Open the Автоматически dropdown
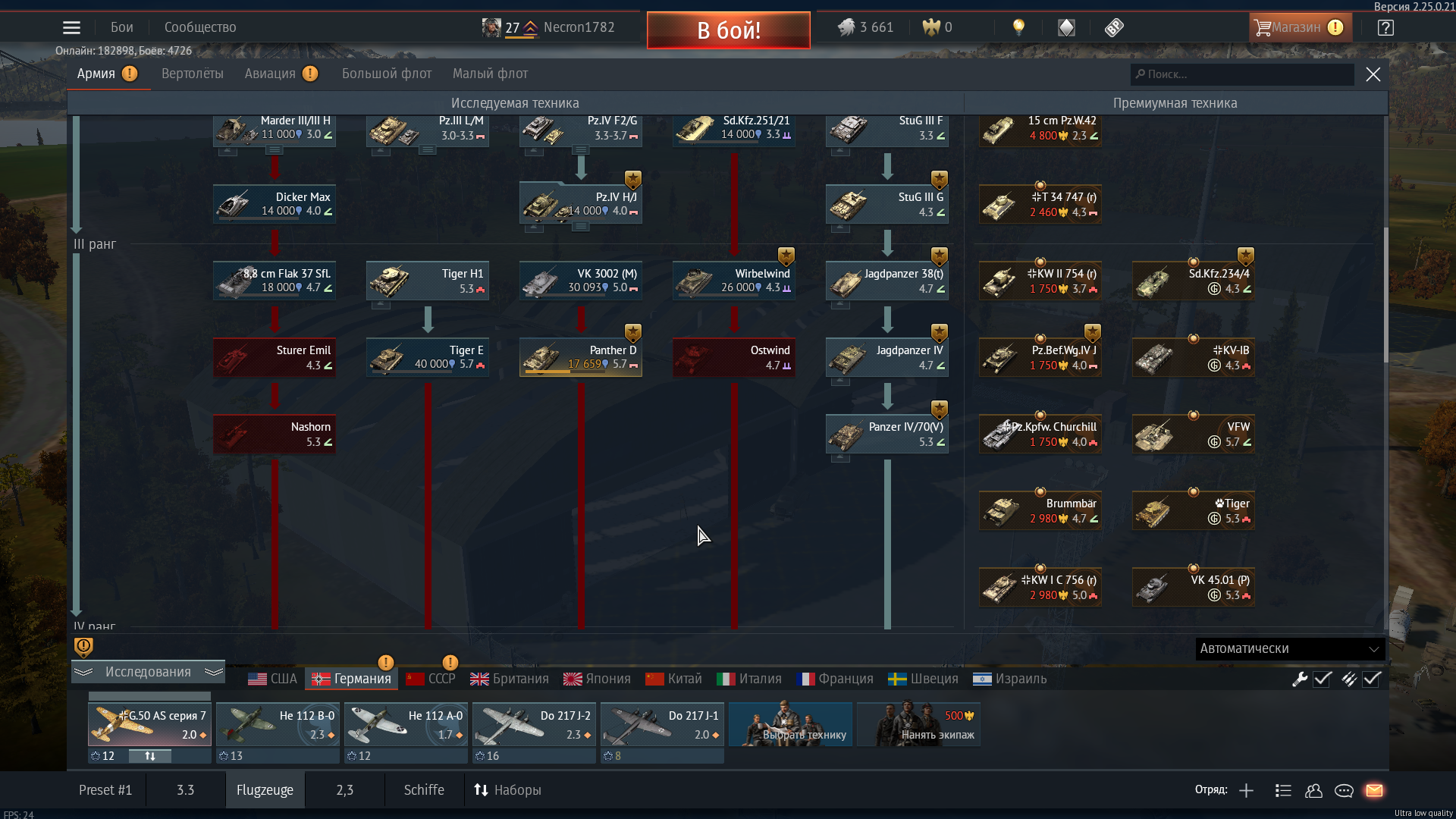This screenshot has width=1456, height=819. coord(1290,648)
